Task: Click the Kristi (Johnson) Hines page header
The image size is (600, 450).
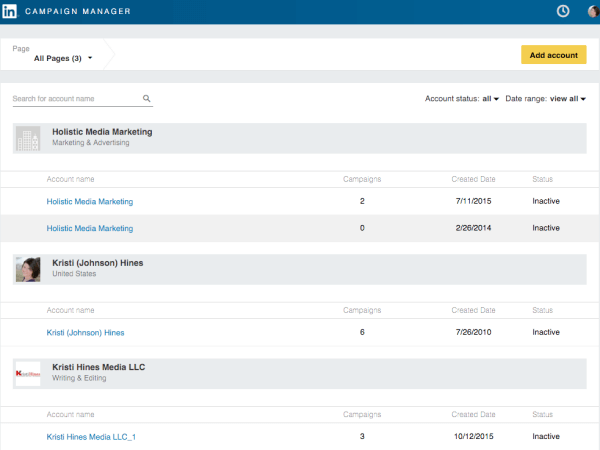Action: coord(300,269)
